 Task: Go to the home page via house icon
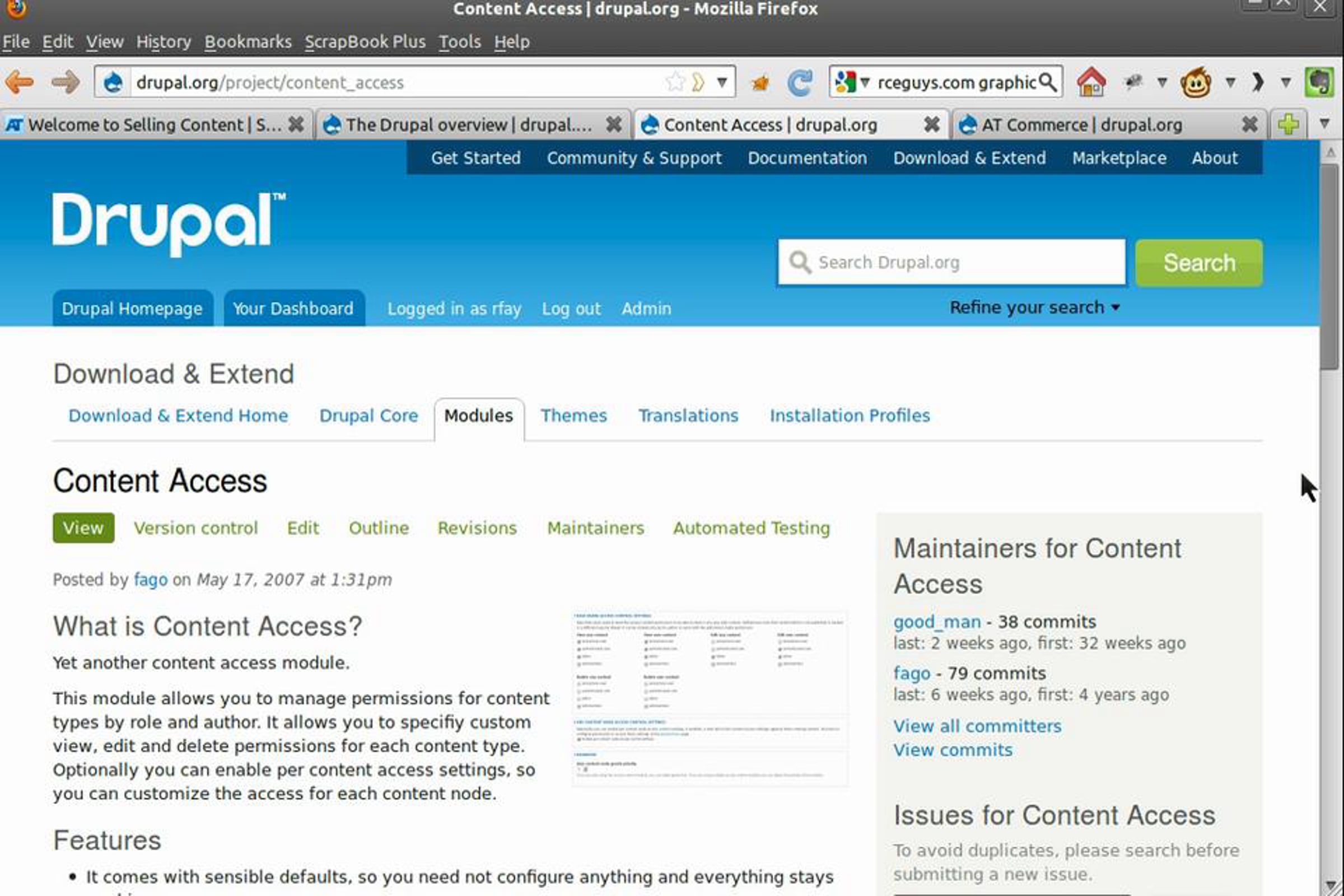(1091, 82)
